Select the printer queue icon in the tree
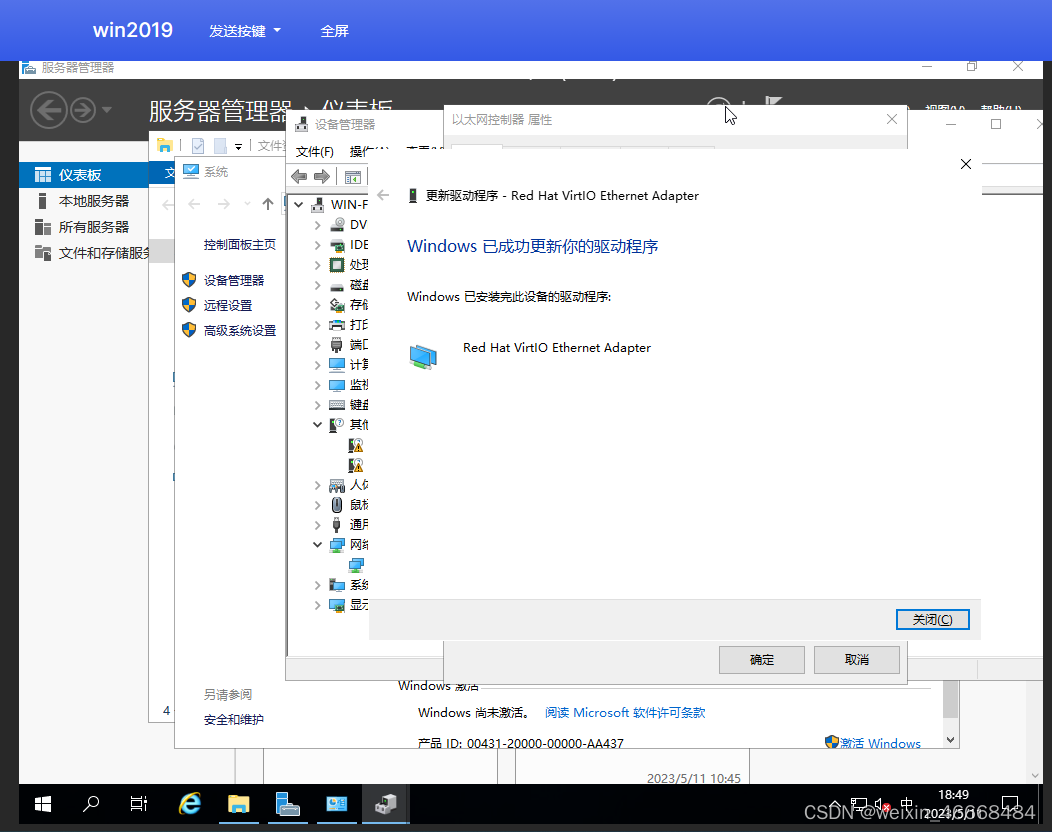This screenshot has height=832, width=1052. (x=337, y=325)
